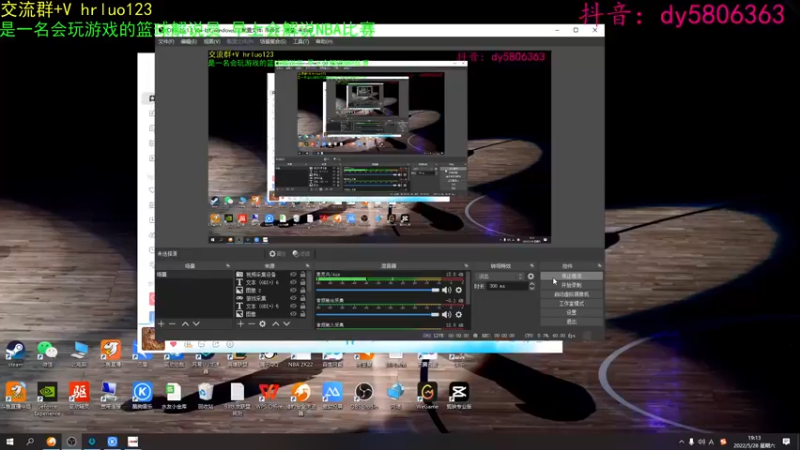The width and height of the screenshot is (800, 450).
Task: Add a new source with the plus icon
Action: coord(240,324)
